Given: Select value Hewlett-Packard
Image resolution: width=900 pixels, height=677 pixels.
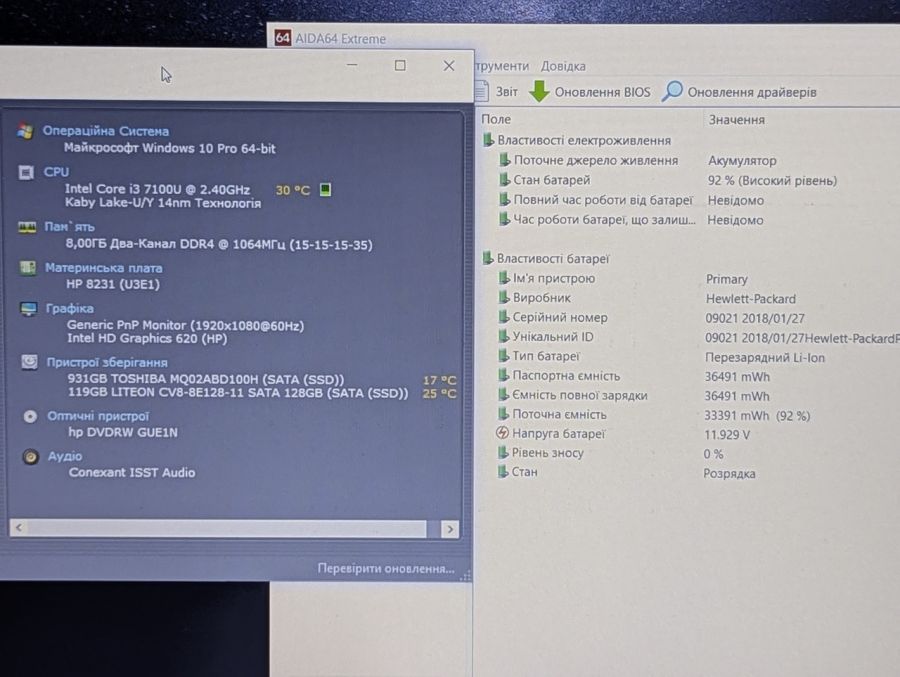Looking at the screenshot, I should 751,299.
